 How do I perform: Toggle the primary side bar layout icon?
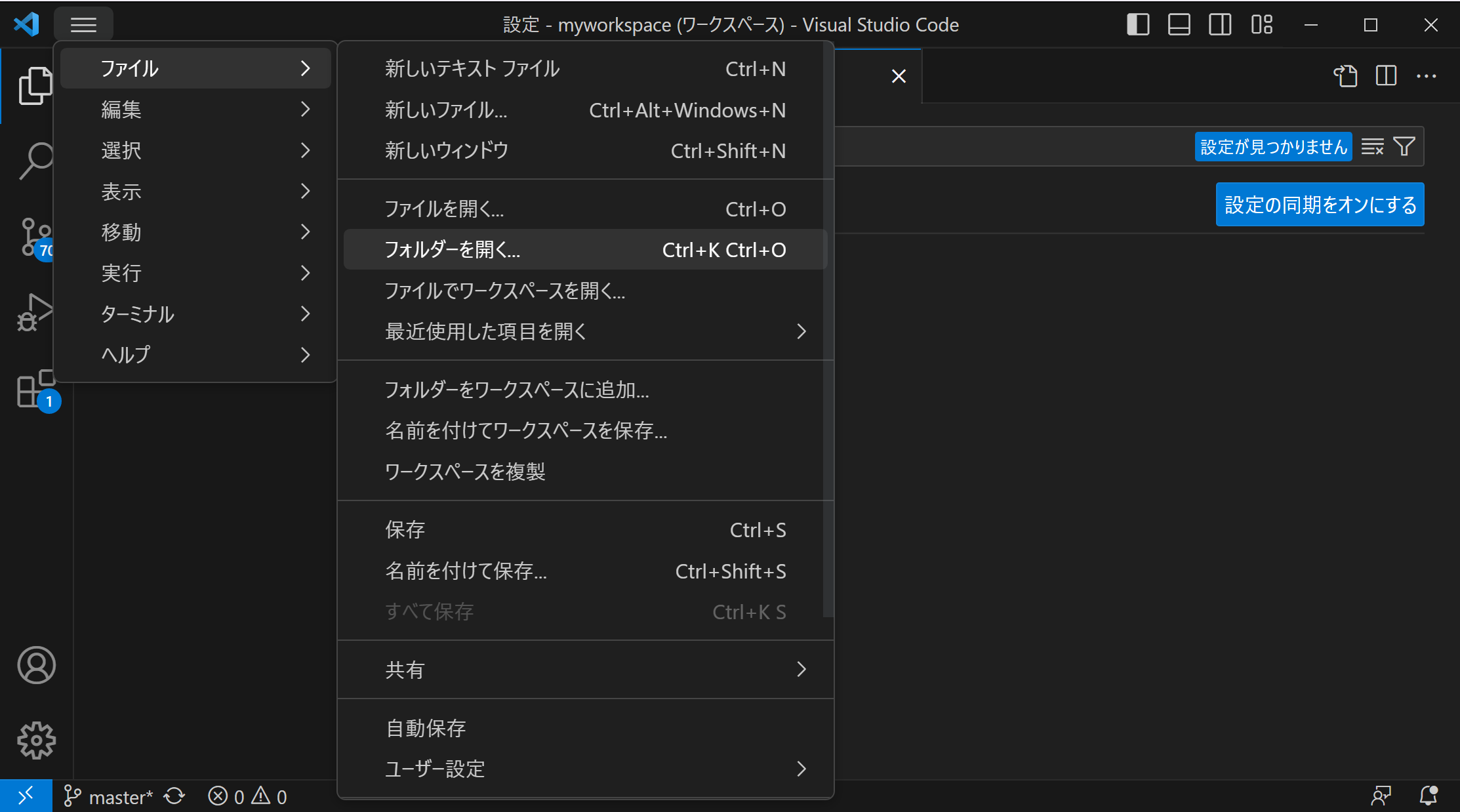click(x=1138, y=25)
